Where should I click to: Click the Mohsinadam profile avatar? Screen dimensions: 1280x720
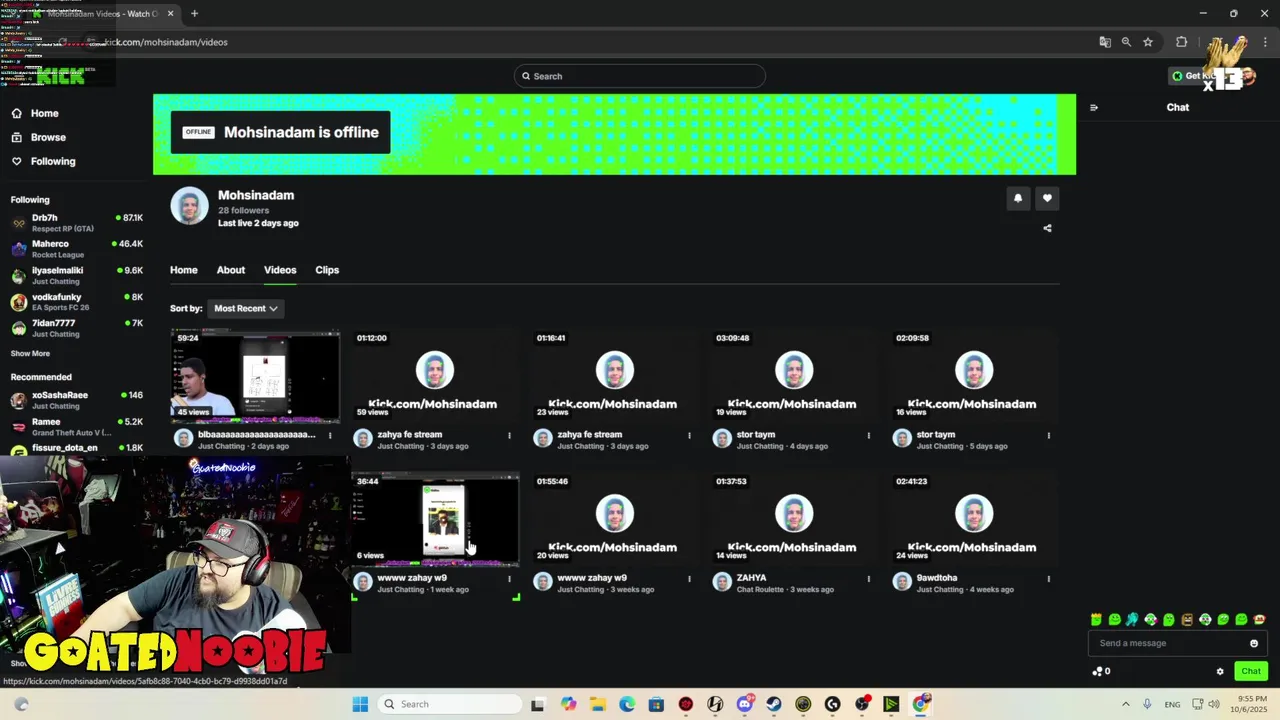tap(189, 206)
